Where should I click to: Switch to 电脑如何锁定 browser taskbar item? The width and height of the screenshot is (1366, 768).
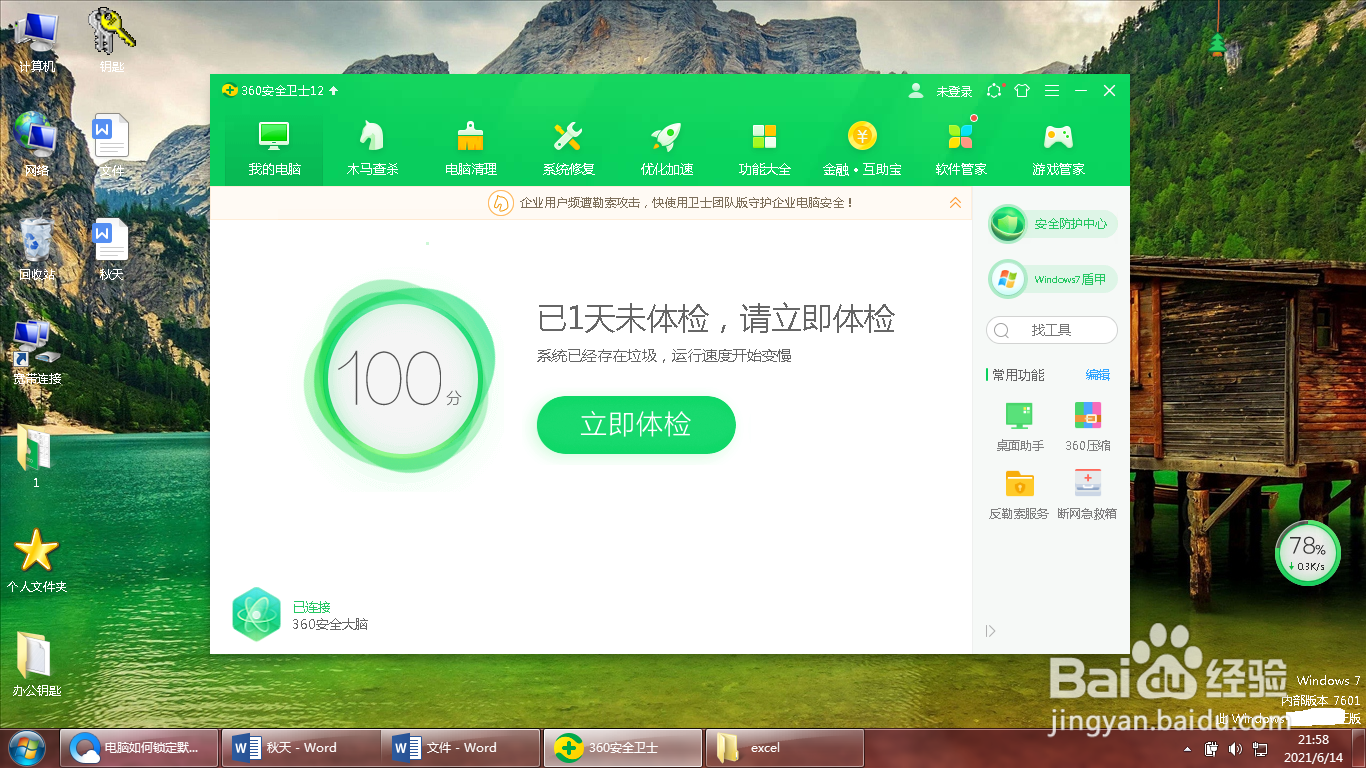138,748
